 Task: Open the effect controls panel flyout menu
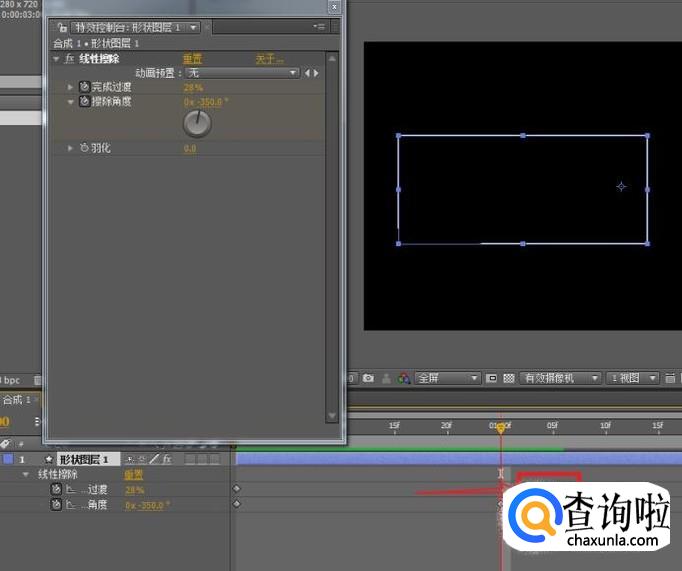coord(319,27)
